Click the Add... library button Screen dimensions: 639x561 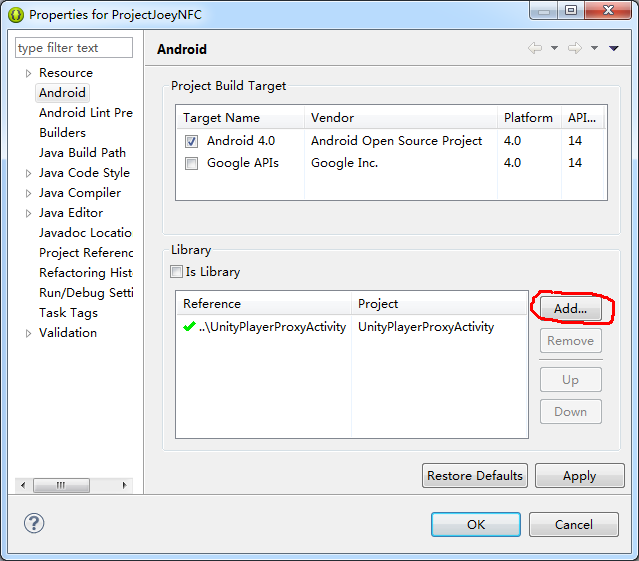tap(570, 309)
